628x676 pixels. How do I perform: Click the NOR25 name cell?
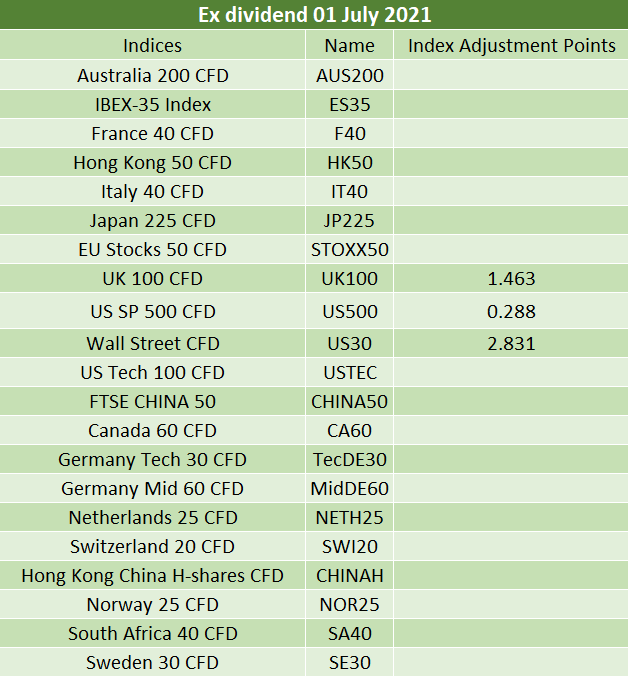(x=350, y=604)
